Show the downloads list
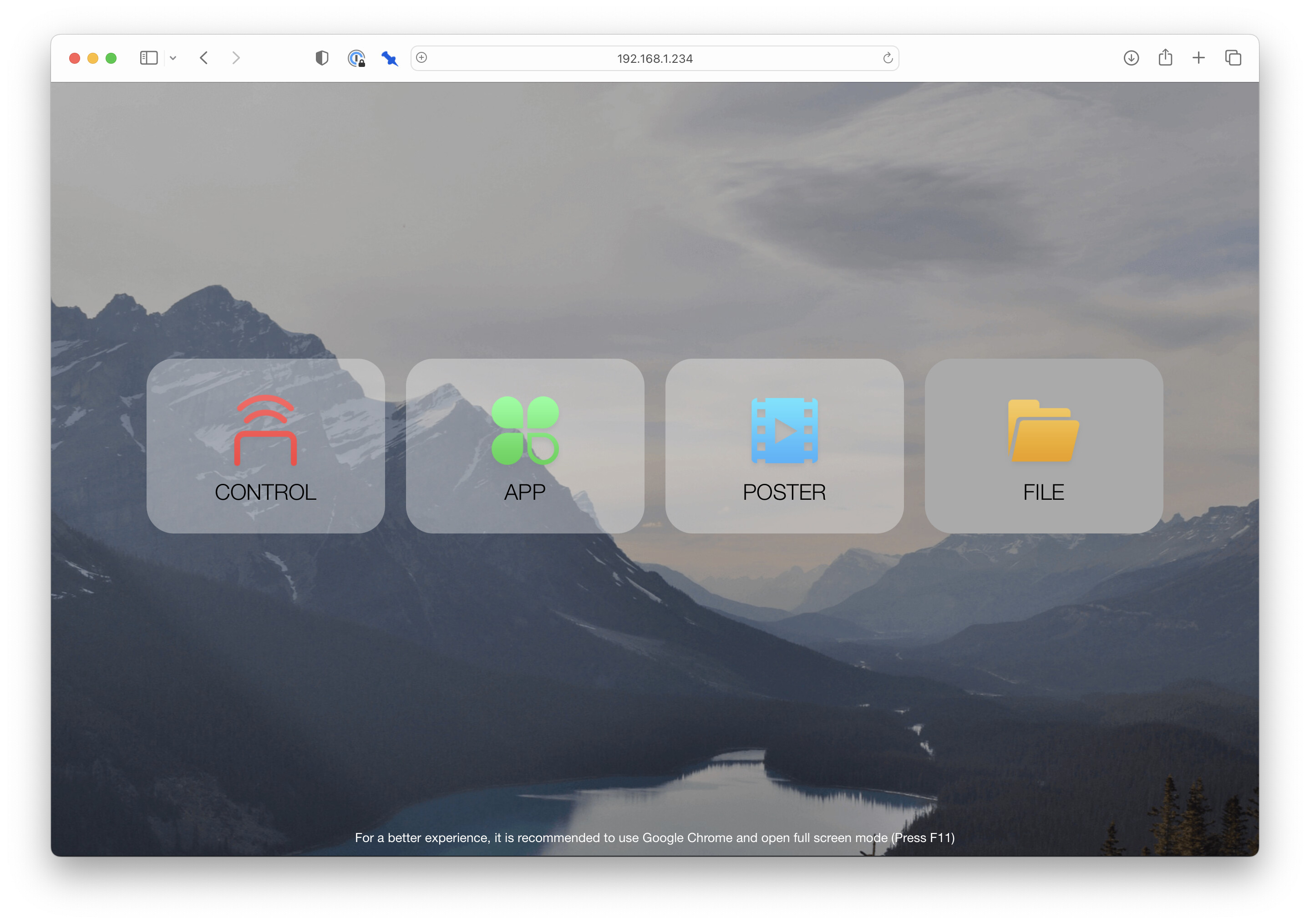Screen dimensions: 1310x924 coord(1131,58)
